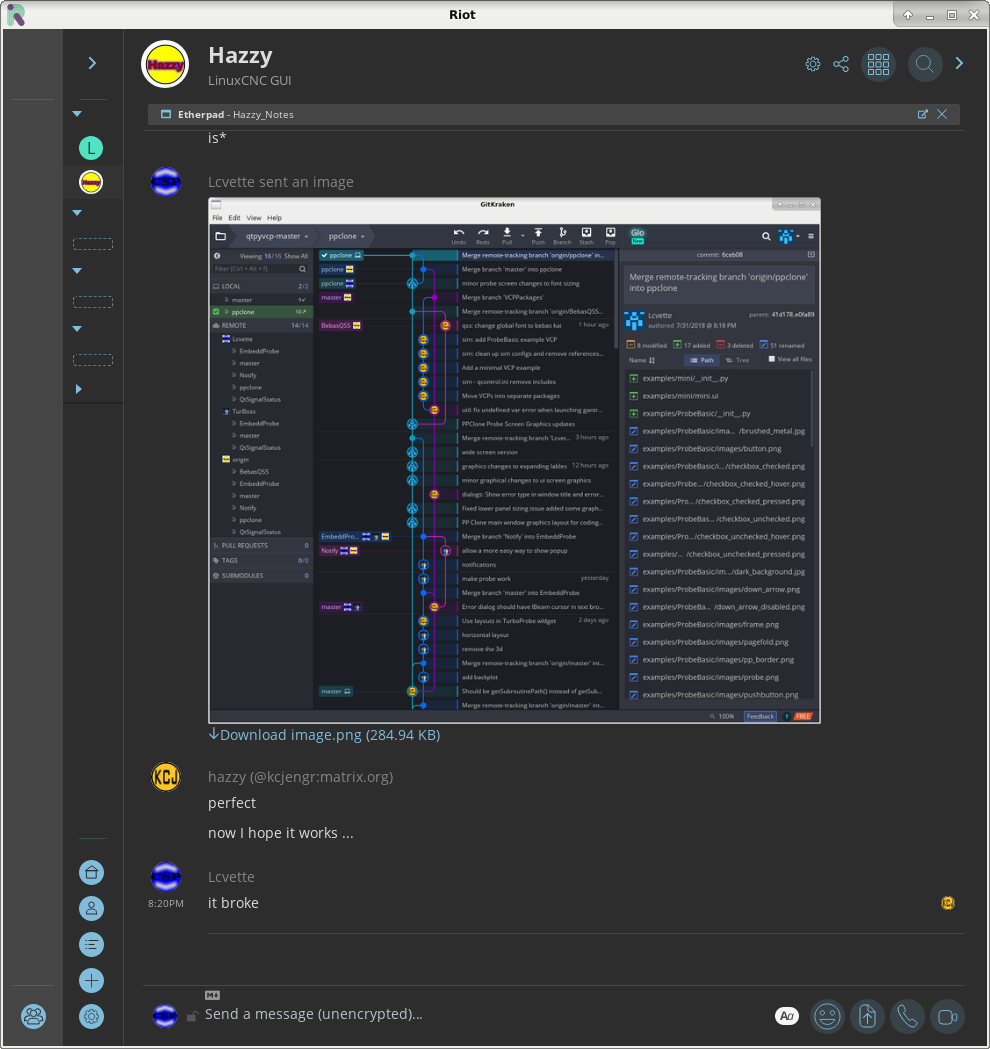Image resolution: width=990 pixels, height=1049 pixels.
Task: Click the Etherpad - Hazzy_Notes widget title
Action: [x=235, y=114]
